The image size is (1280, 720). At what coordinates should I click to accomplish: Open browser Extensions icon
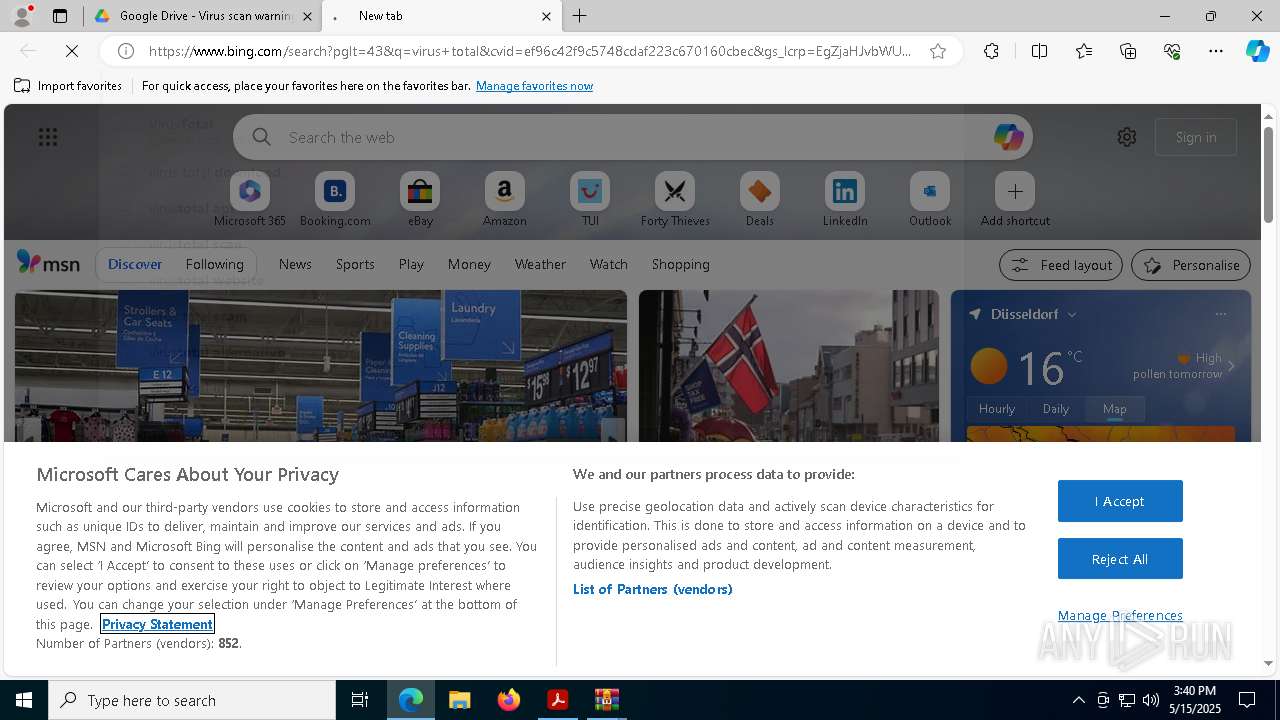click(991, 51)
